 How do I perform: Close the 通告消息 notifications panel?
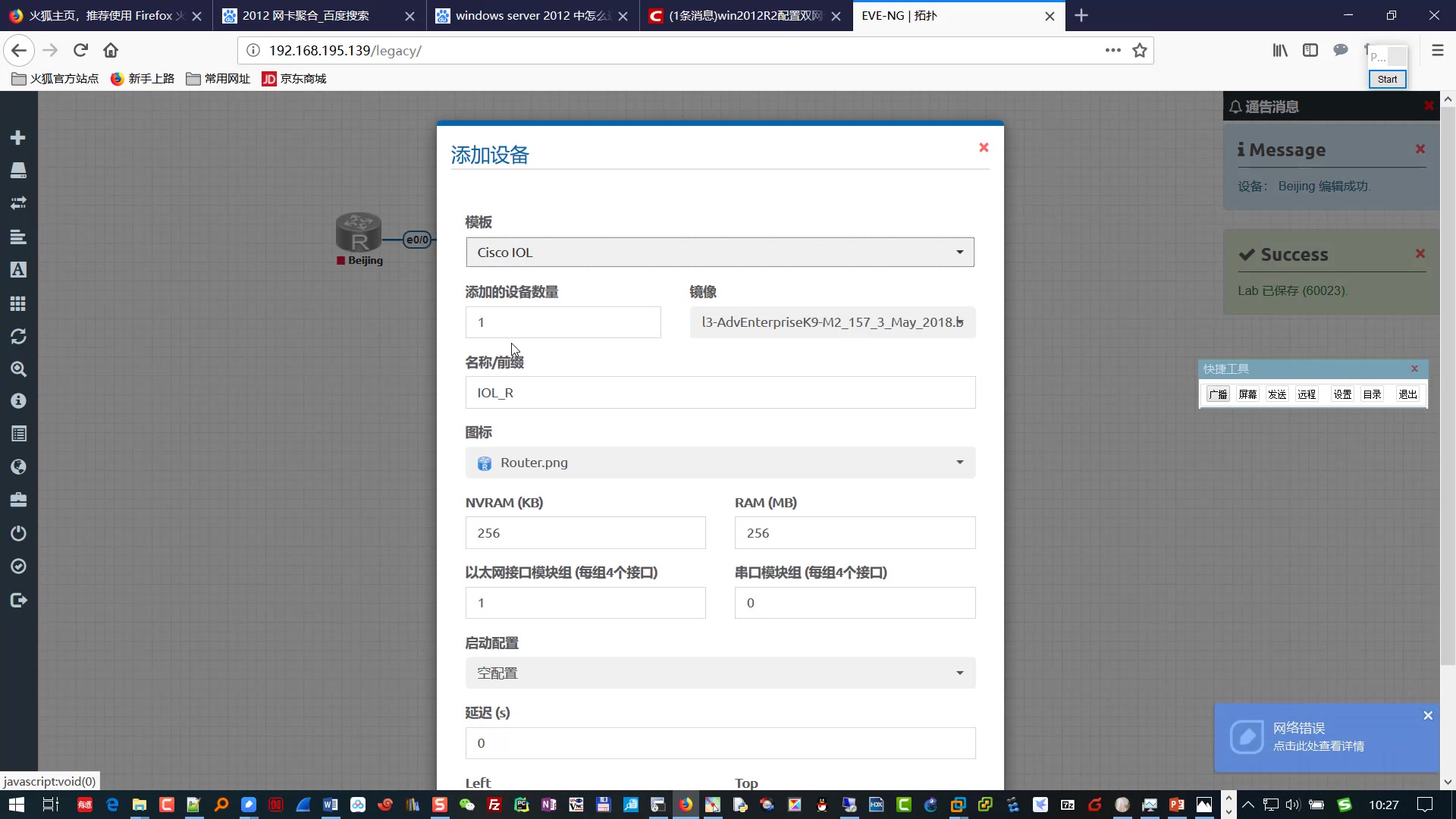(1428, 105)
